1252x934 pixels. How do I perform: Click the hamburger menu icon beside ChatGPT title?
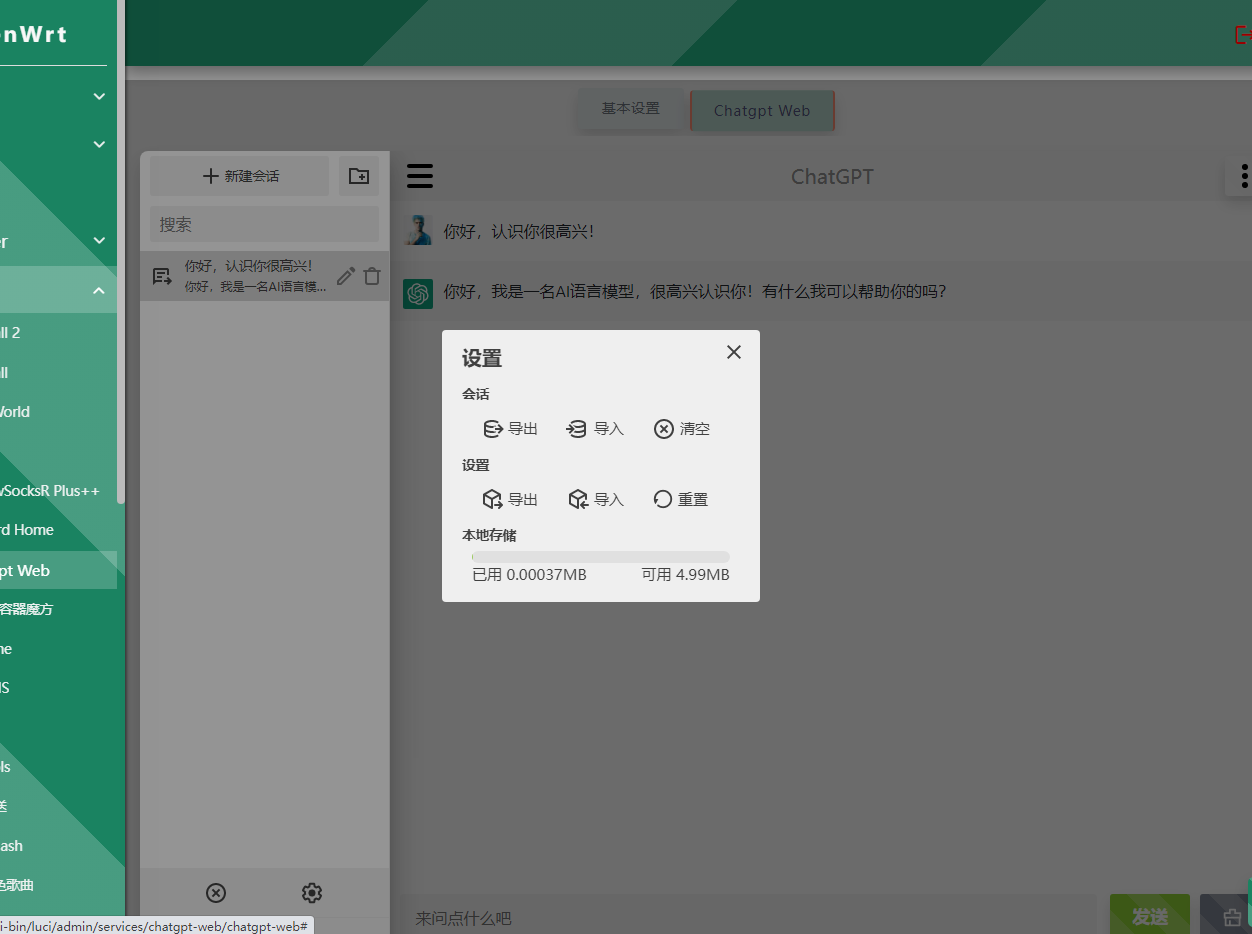click(x=420, y=176)
